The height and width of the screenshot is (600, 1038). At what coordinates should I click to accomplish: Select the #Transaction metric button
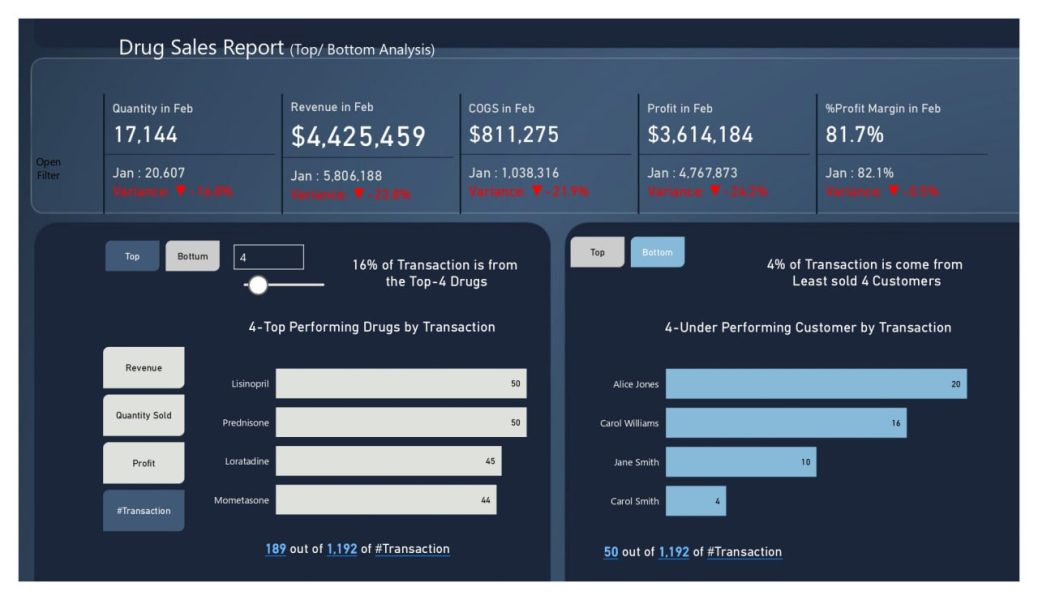click(143, 510)
